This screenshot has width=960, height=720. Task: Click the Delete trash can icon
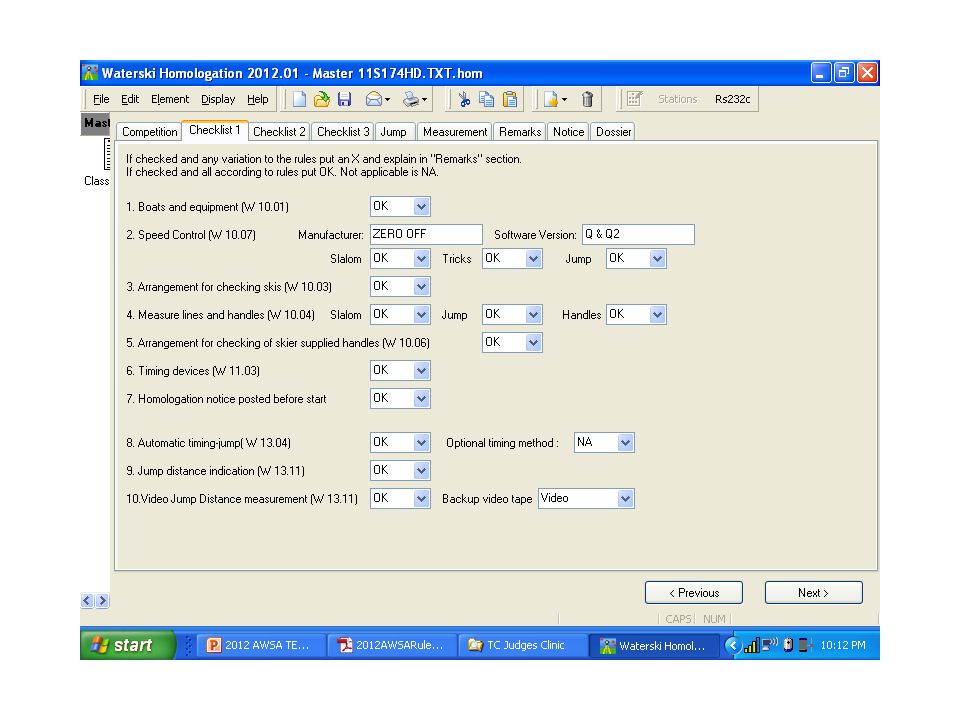point(587,99)
